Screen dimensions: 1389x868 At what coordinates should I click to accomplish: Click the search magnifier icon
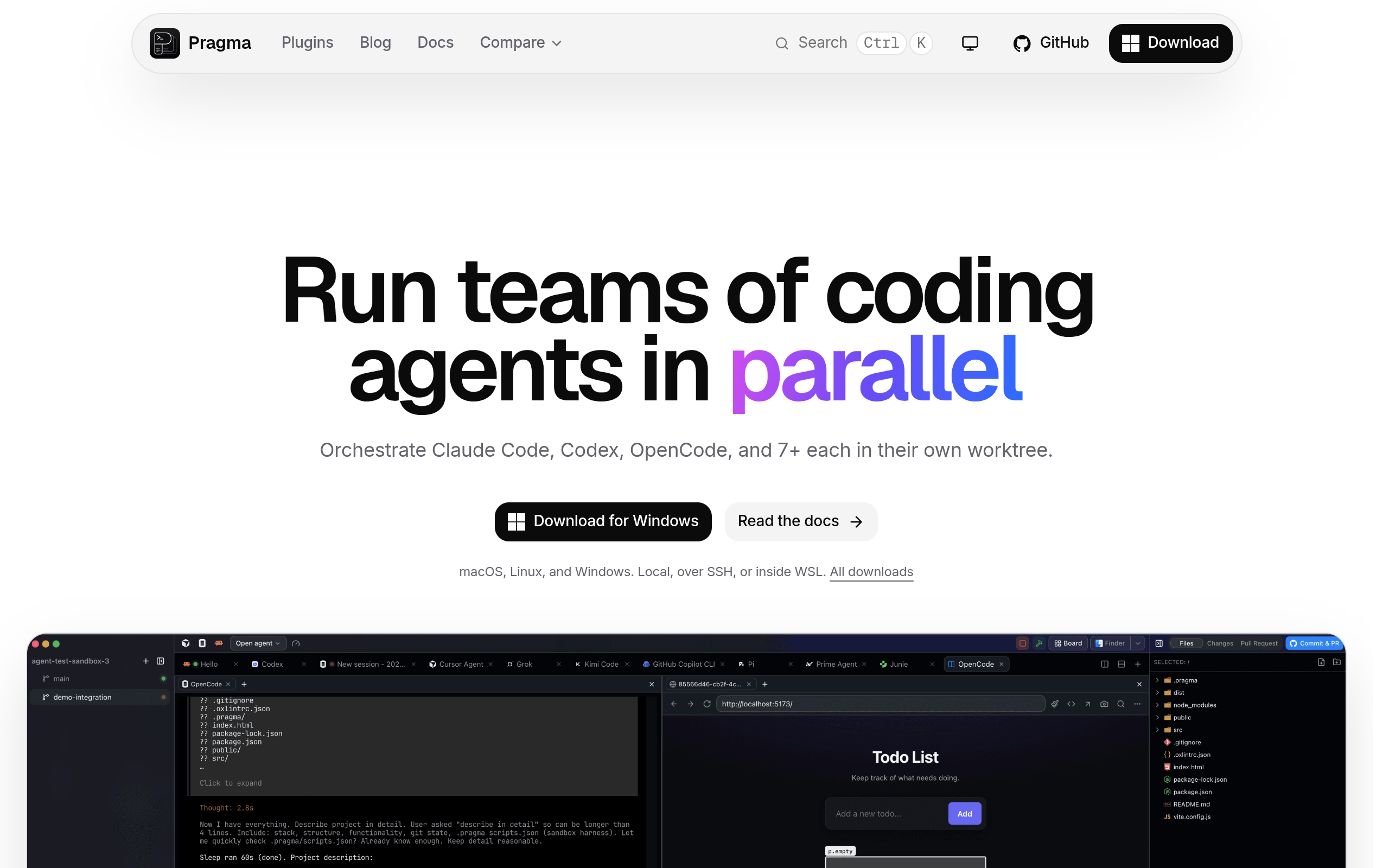click(781, 43)
